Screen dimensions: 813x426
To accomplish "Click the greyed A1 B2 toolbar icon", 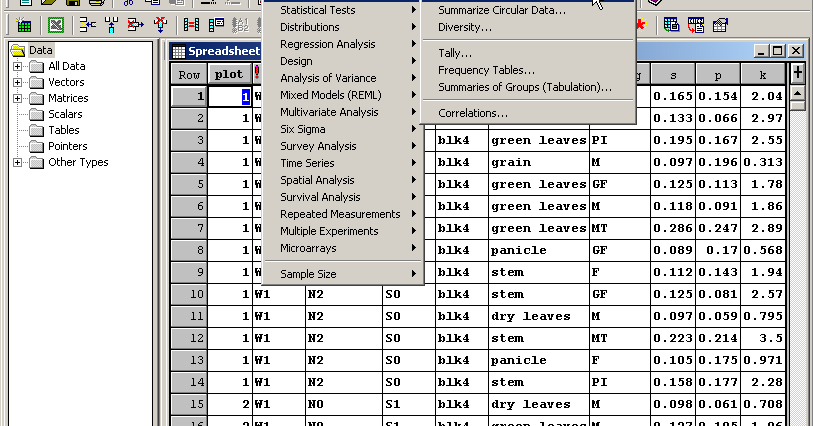I will 240,24.
